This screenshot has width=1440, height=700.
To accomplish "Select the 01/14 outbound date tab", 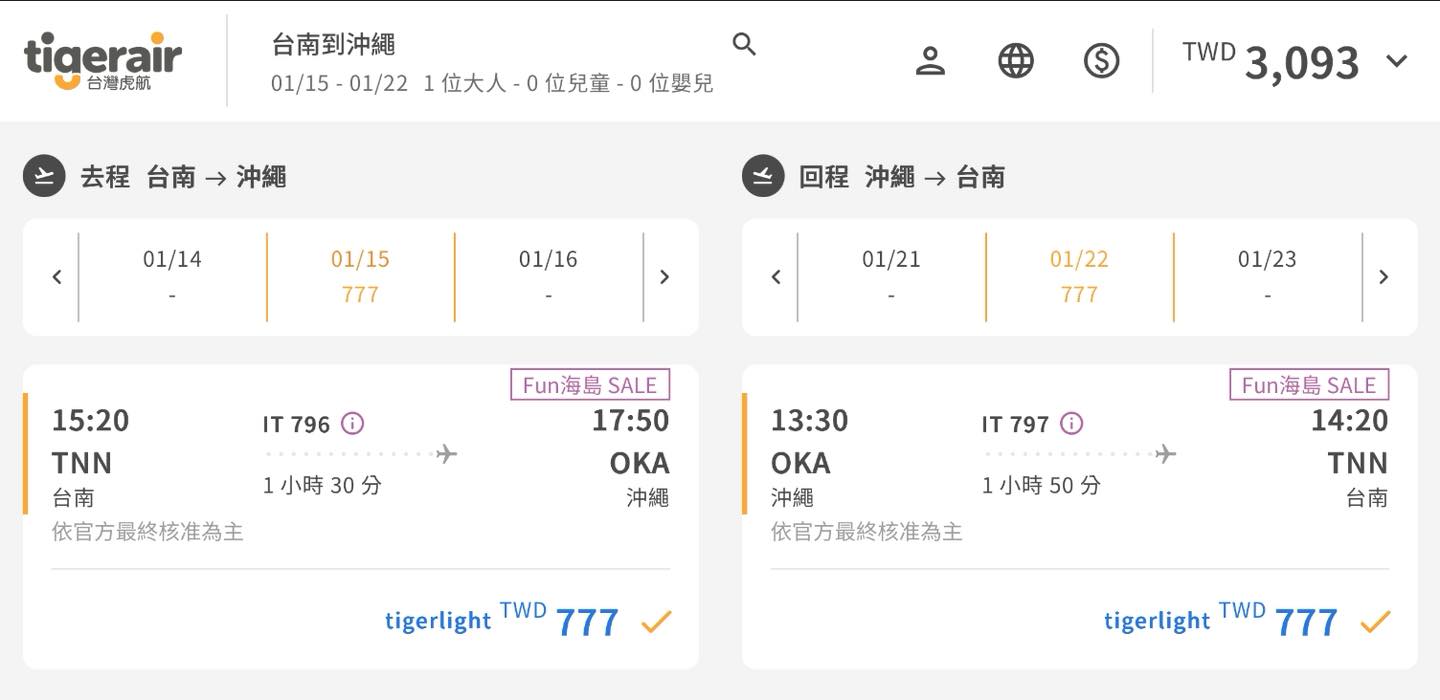I will click(x=172, y=276).
